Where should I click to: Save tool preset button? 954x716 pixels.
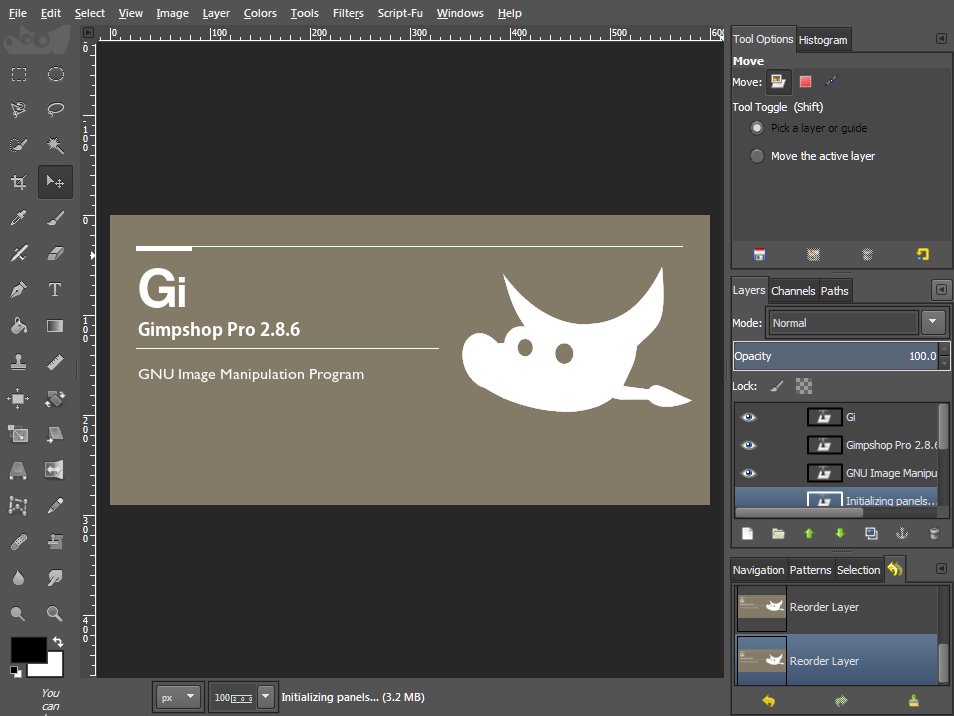point(759,254)
